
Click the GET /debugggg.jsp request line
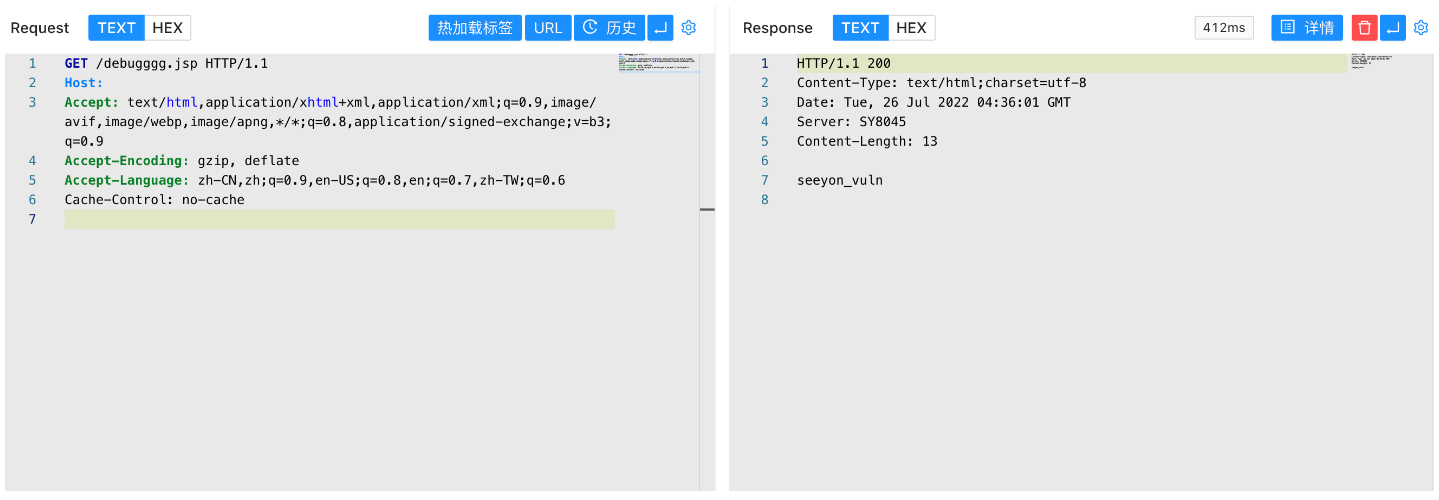(166, 63)
